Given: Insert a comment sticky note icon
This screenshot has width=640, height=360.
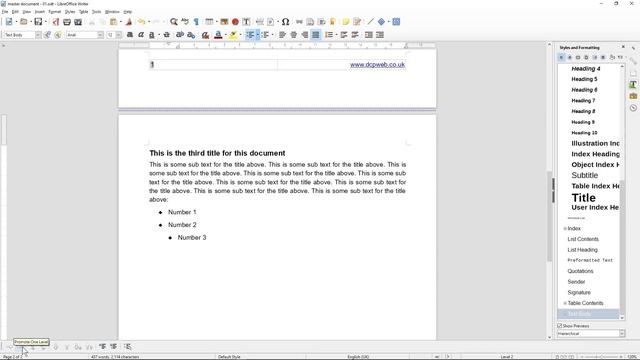Looking at the screenshot, I should (x=346, y=22).
